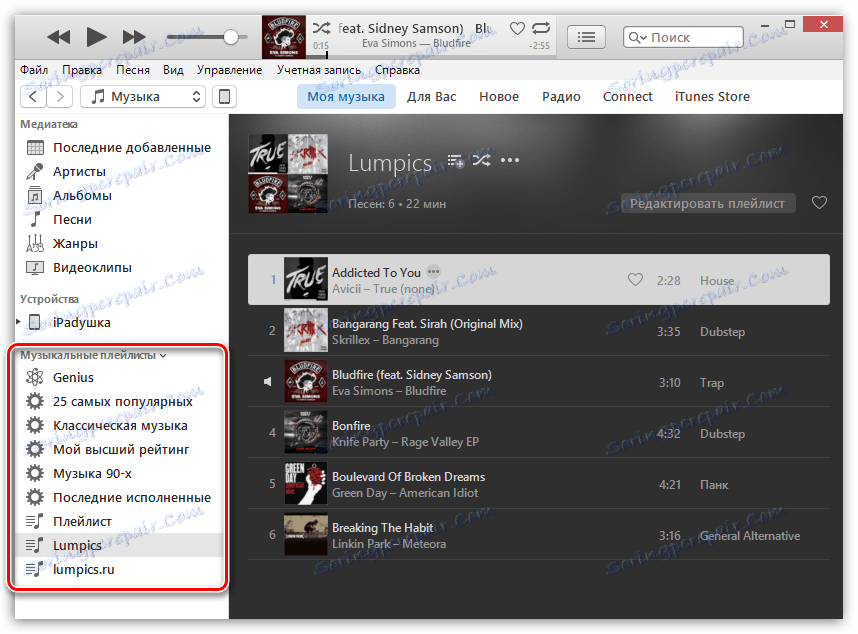Open the Up Next list button

tap(586, 37)
